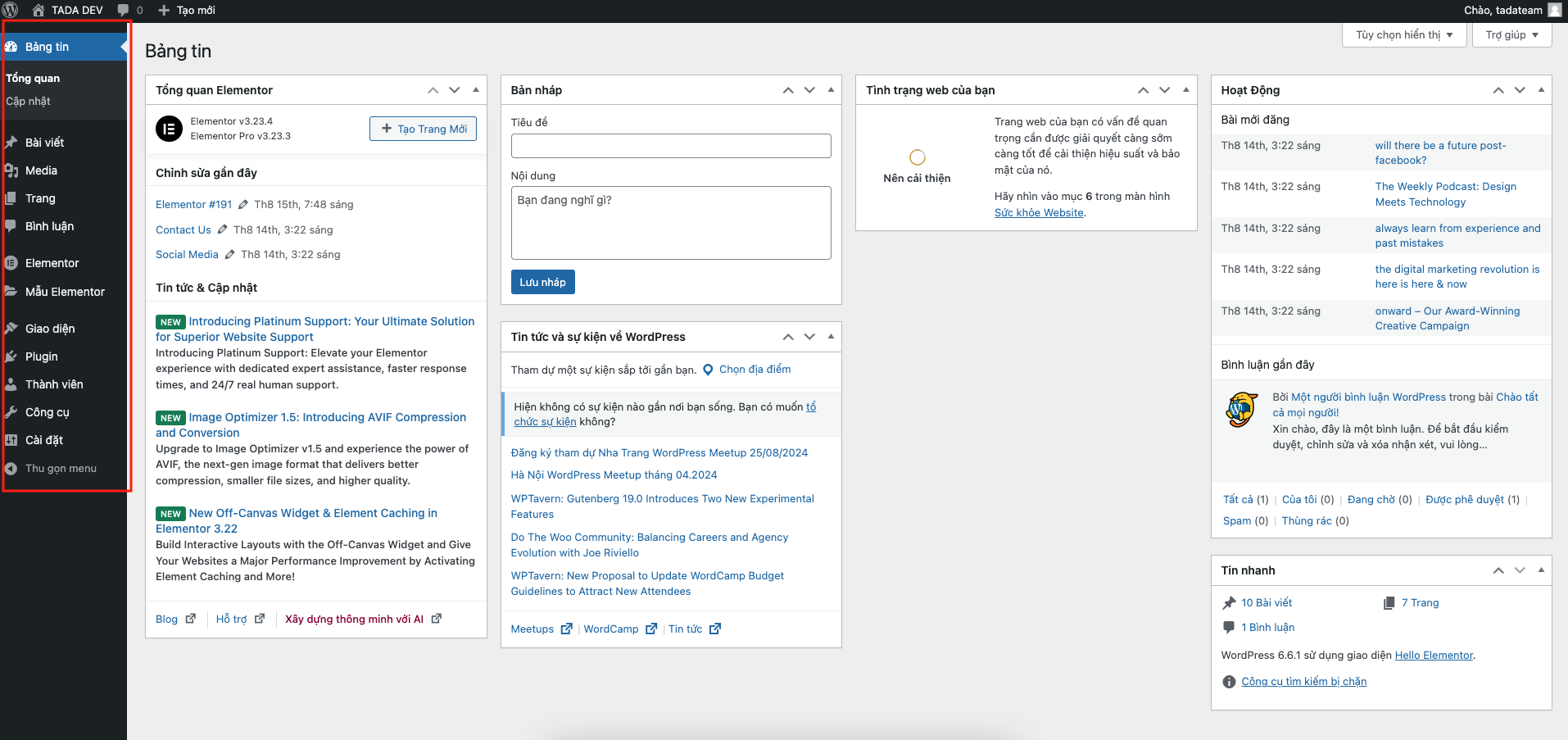Click the location pin icon beside Chọn địa điểm
This screenshot has width=1568, height=740.
[x=708, y=370]
